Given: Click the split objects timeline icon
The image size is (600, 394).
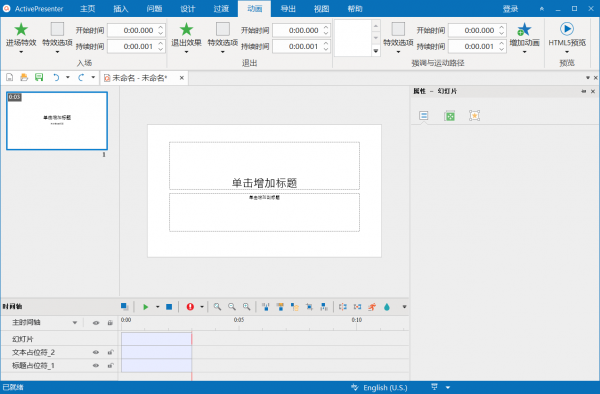Looking at the screenshot, I should click(343, 307).
